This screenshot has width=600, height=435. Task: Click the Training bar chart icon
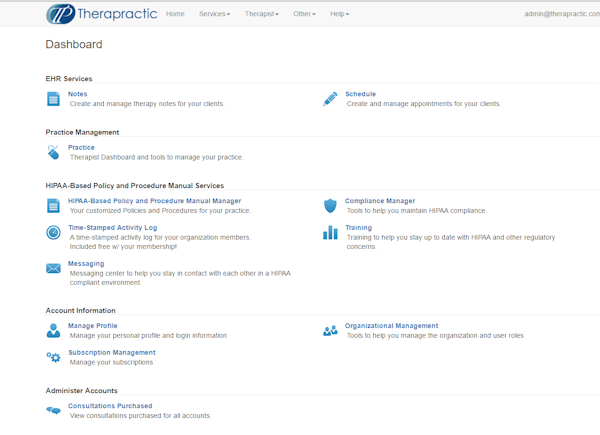330,232
